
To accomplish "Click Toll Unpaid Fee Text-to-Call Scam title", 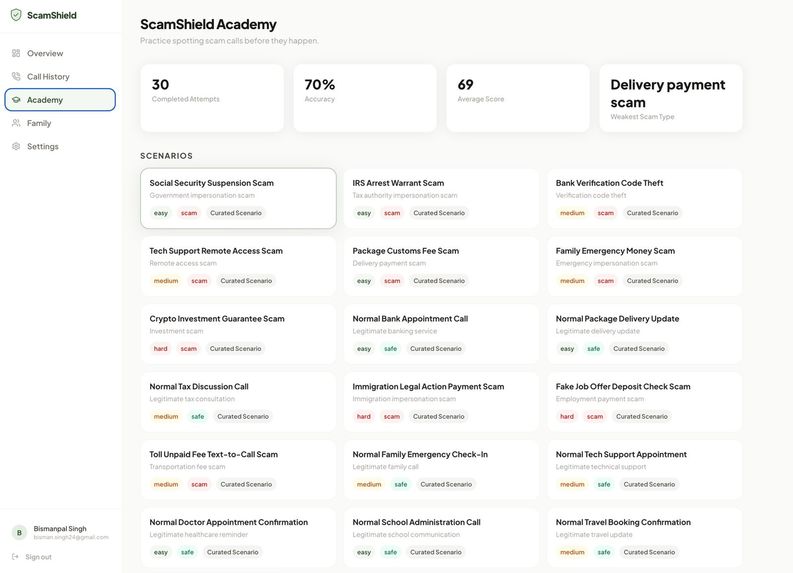I will tap(213, 454).
